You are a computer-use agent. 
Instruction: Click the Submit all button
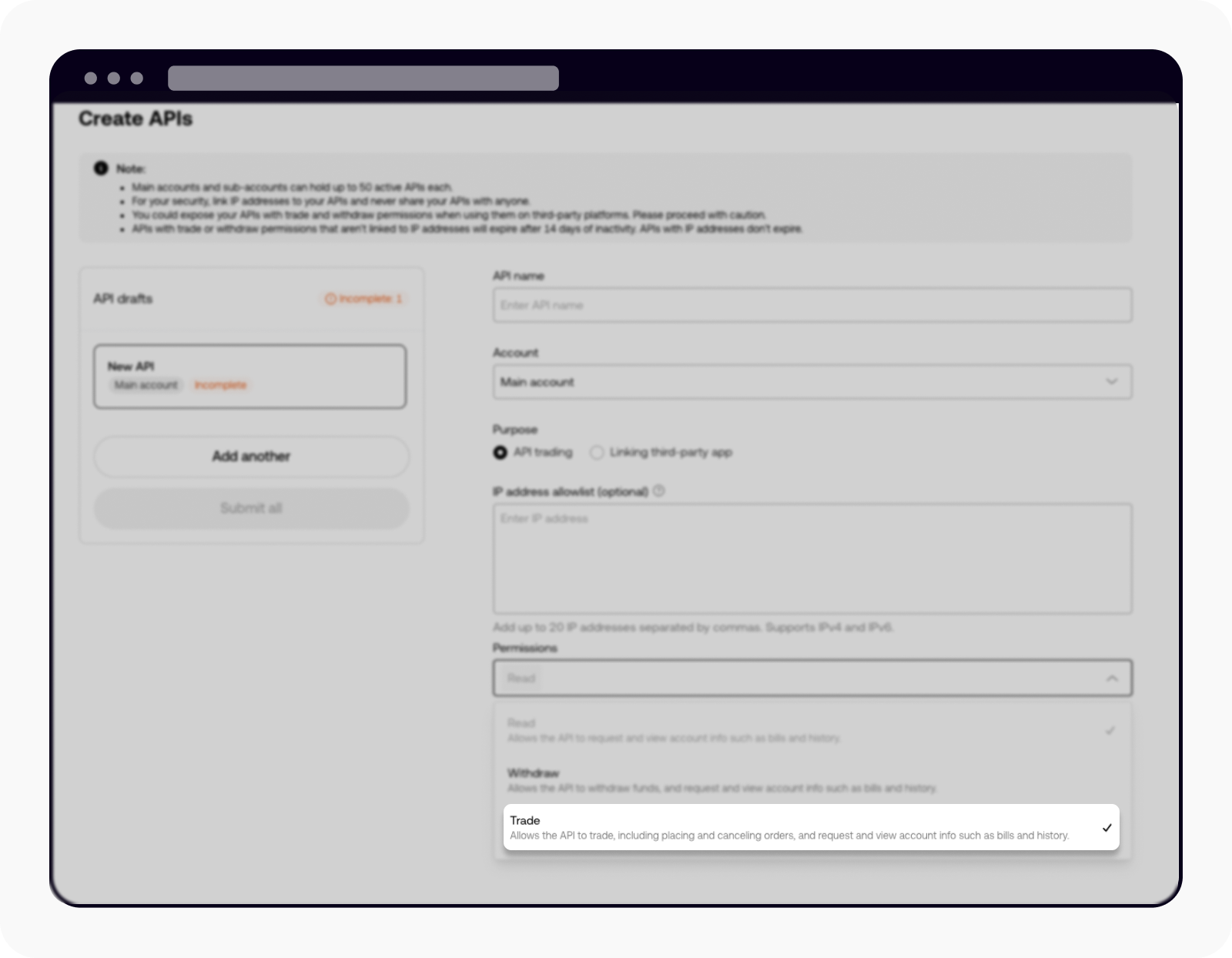[x=250, y=508]
